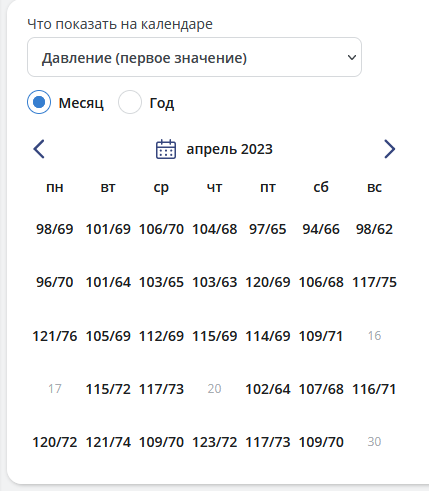Pick empty day 16 in calendar
The height and width of the screenshot is (491, 429).
[x=374, y=336]
